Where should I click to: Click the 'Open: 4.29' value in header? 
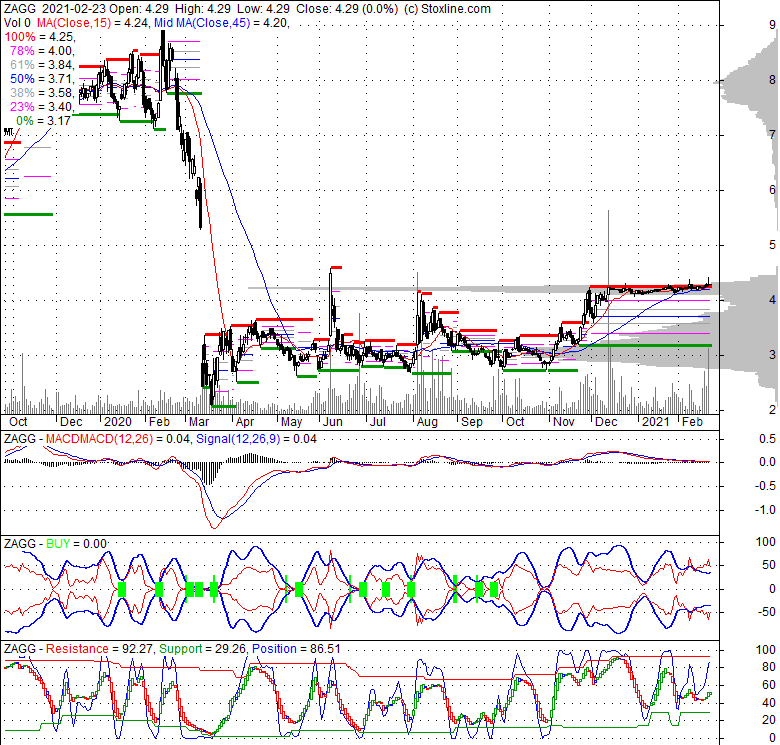click(x=139, y=9)
